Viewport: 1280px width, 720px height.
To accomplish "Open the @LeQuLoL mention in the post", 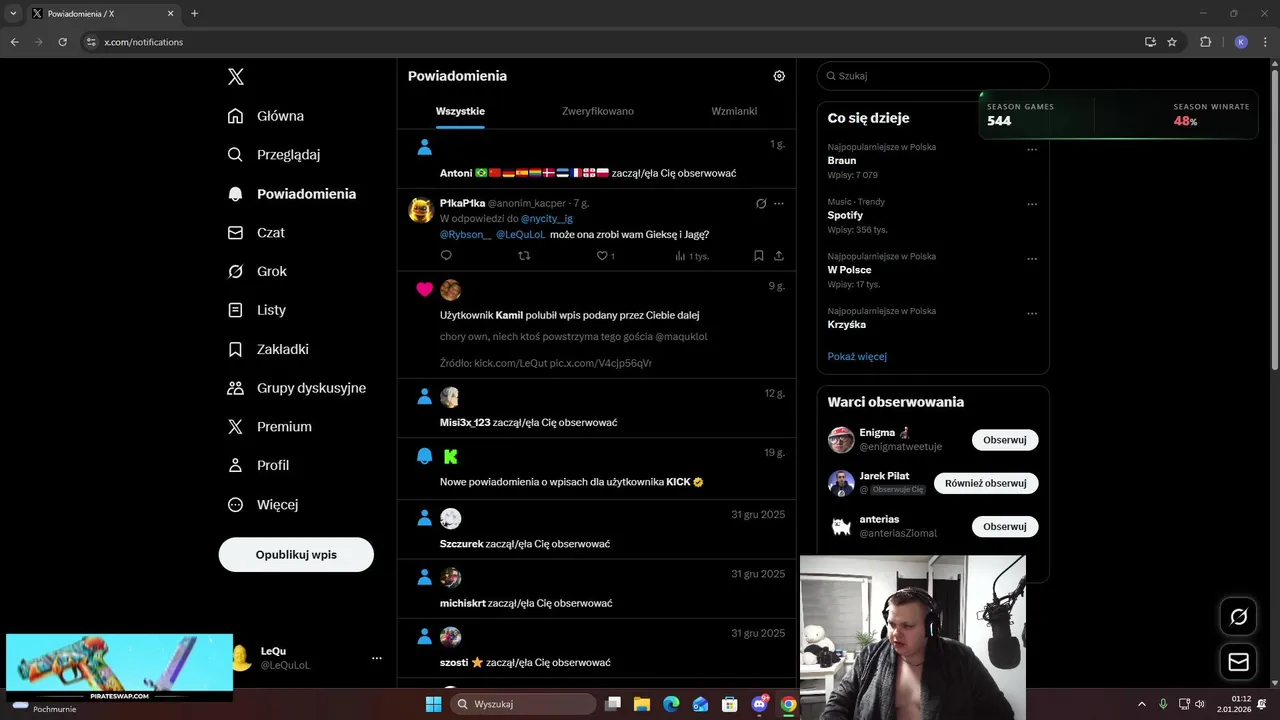I will point(520,235).
